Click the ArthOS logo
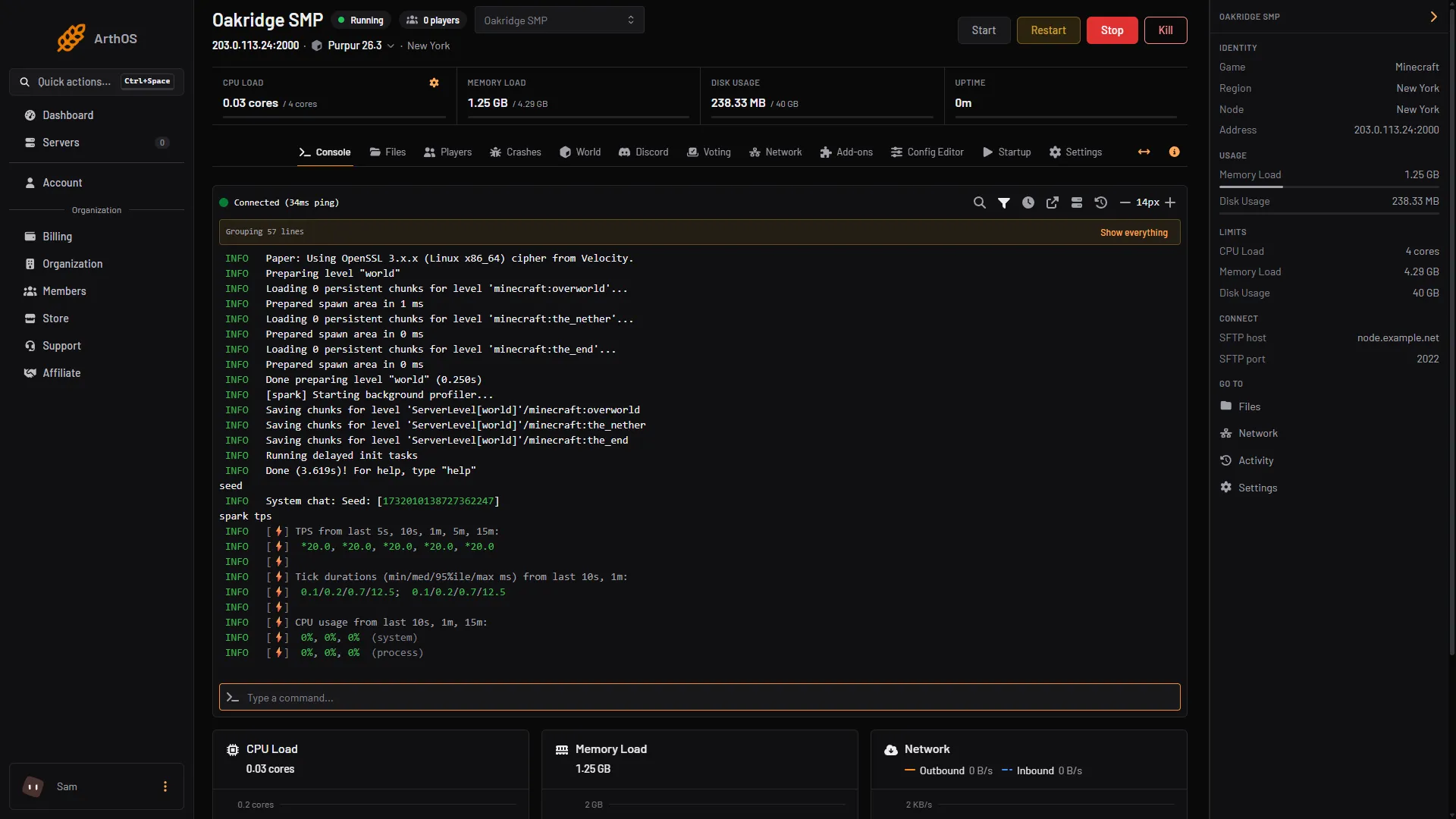This screenshot has height=819, width=1456. [x=96, y=38]
